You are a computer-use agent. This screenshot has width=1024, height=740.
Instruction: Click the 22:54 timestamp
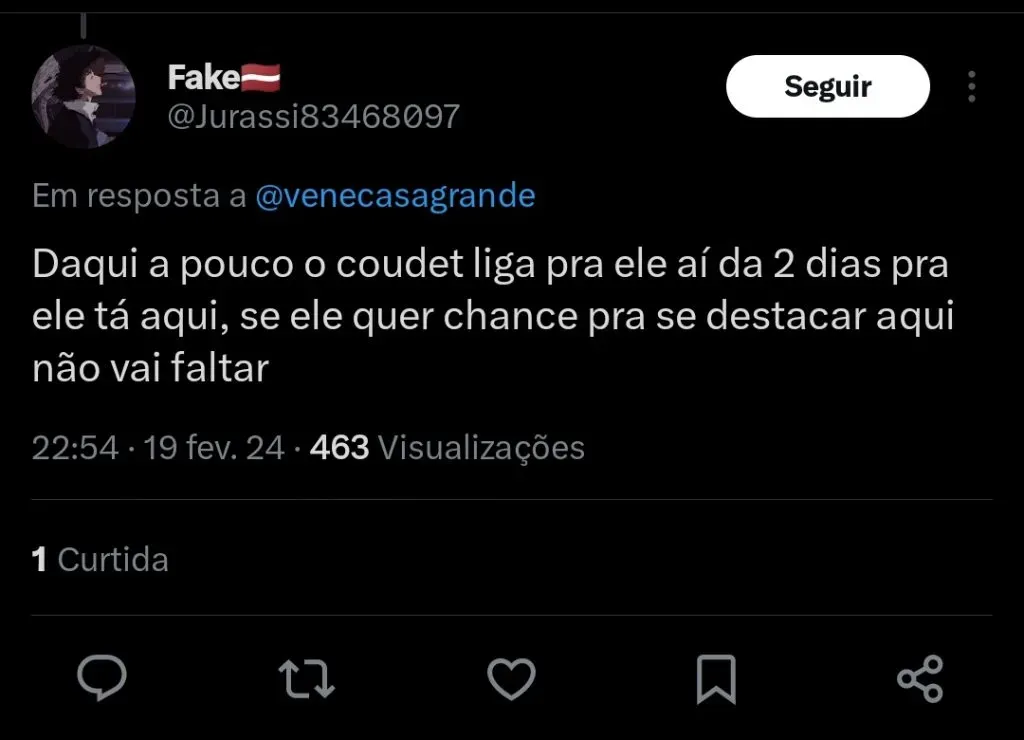(x=76, y=447)
